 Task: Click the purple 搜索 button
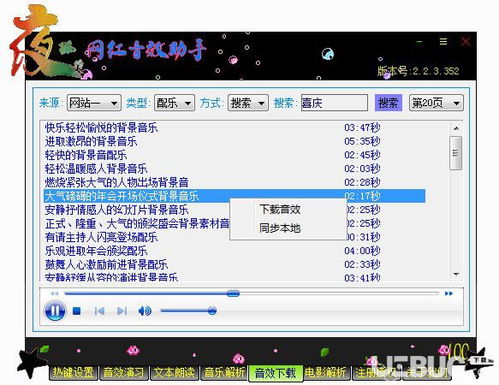click(x=388, y=103)
